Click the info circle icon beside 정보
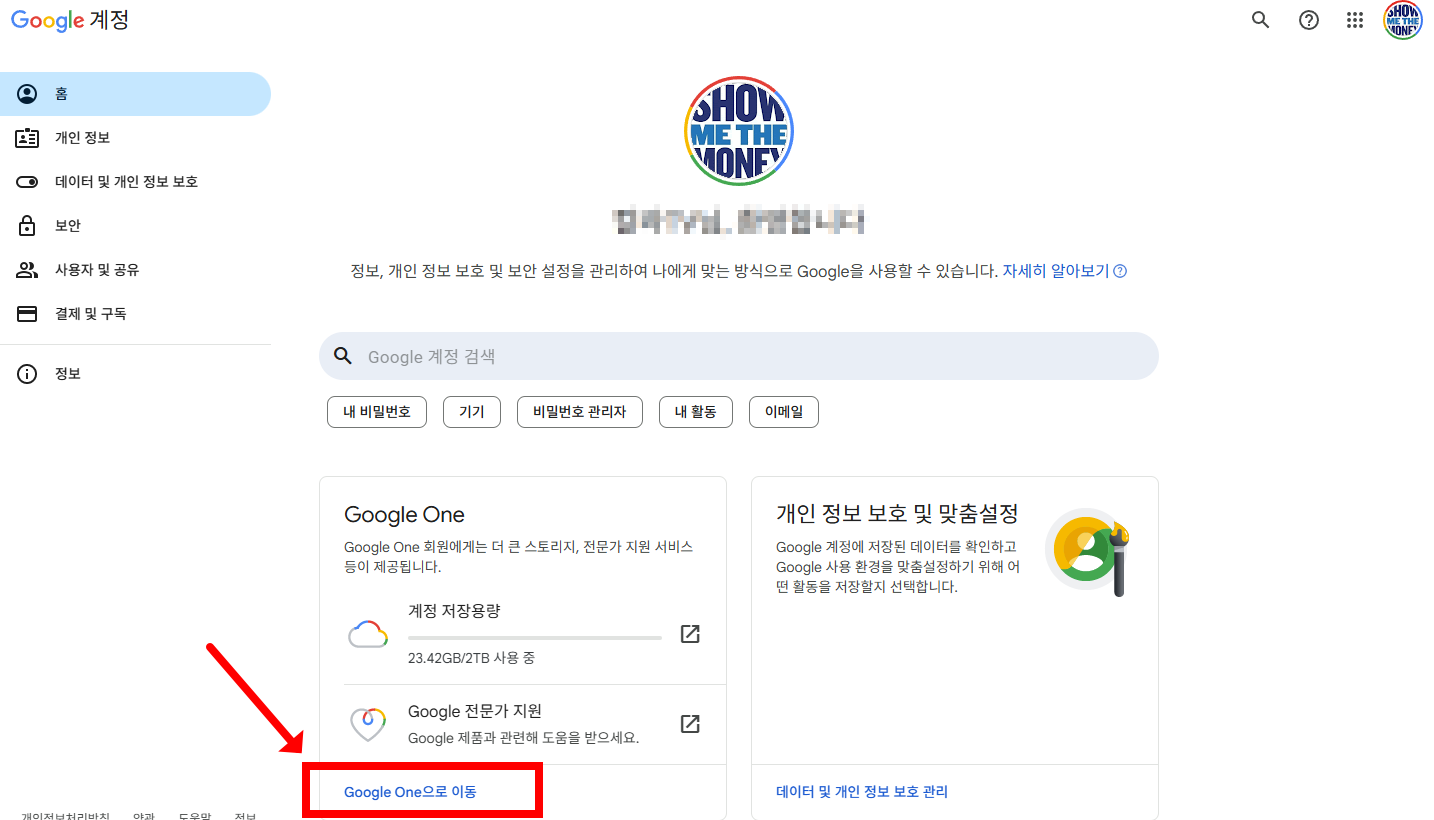This screenshot has width=1434, height=820. (x=27, y=374)
